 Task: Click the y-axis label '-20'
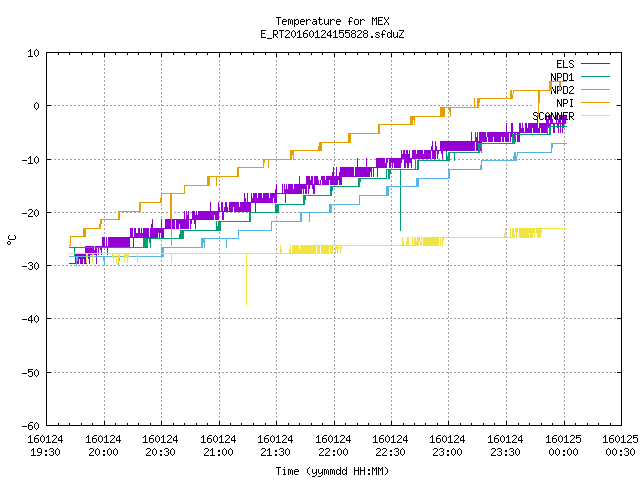coord(31,213)
